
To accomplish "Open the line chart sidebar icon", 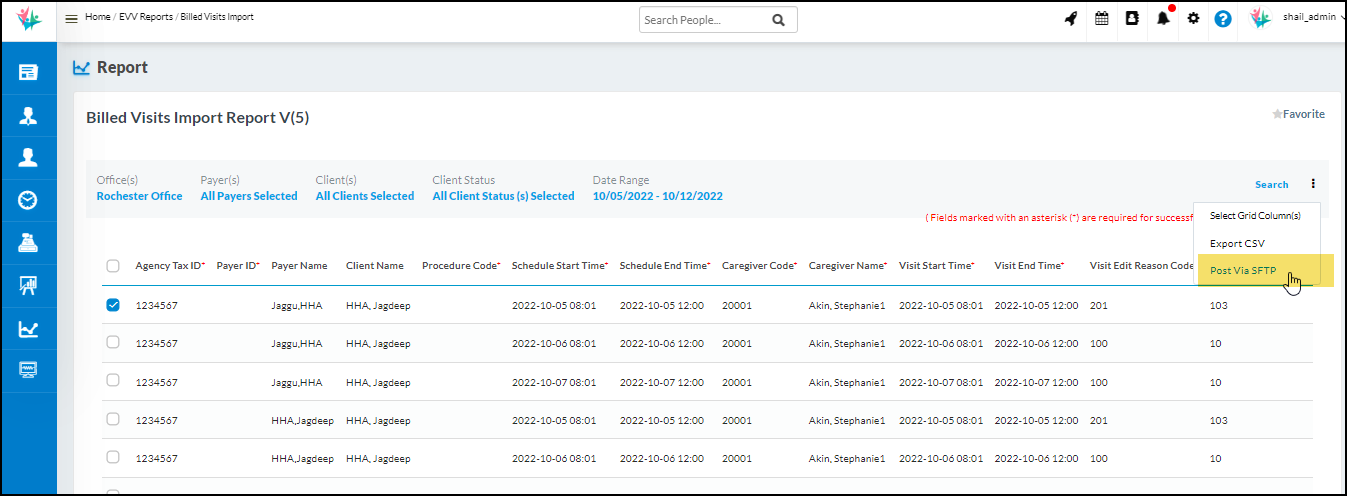I will point(28,328).
